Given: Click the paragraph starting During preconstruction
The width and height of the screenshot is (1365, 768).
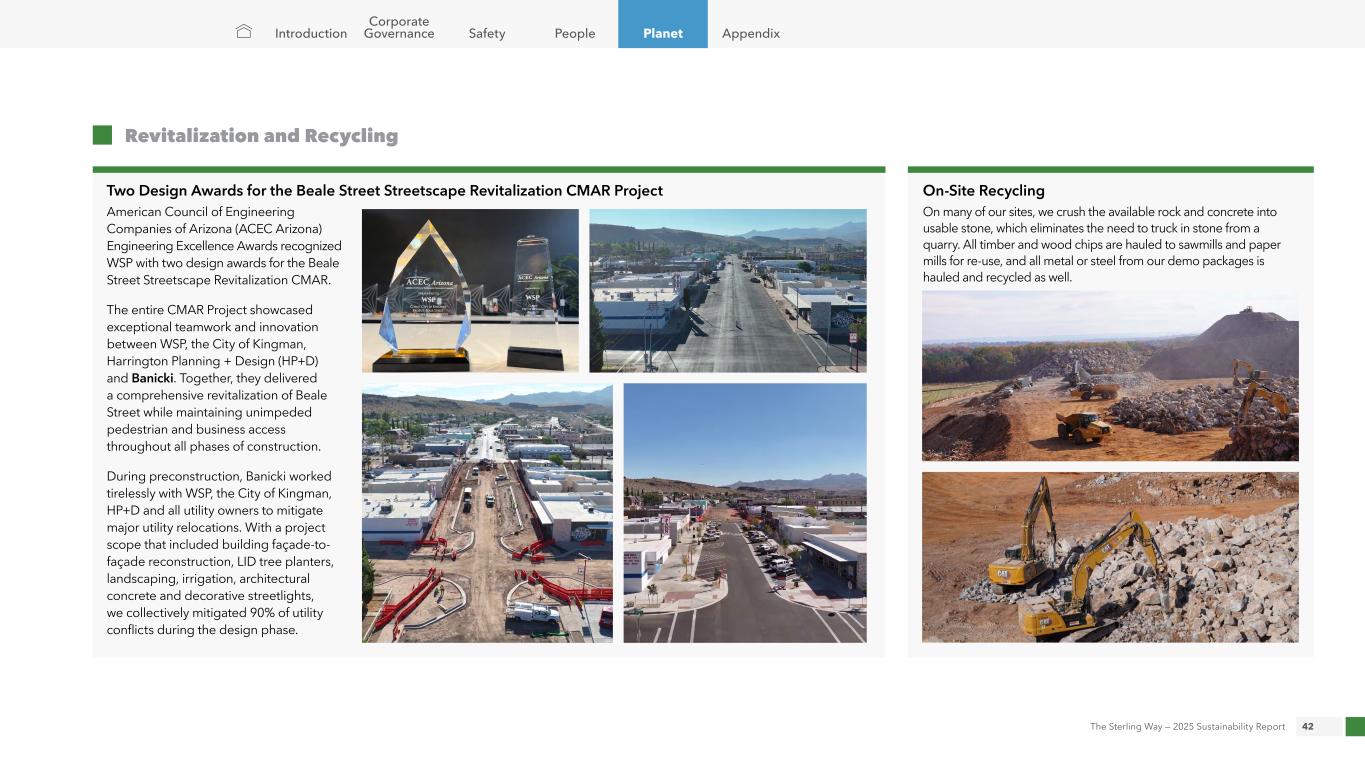Looking at the screenshot, I should (x=220, y=553).
